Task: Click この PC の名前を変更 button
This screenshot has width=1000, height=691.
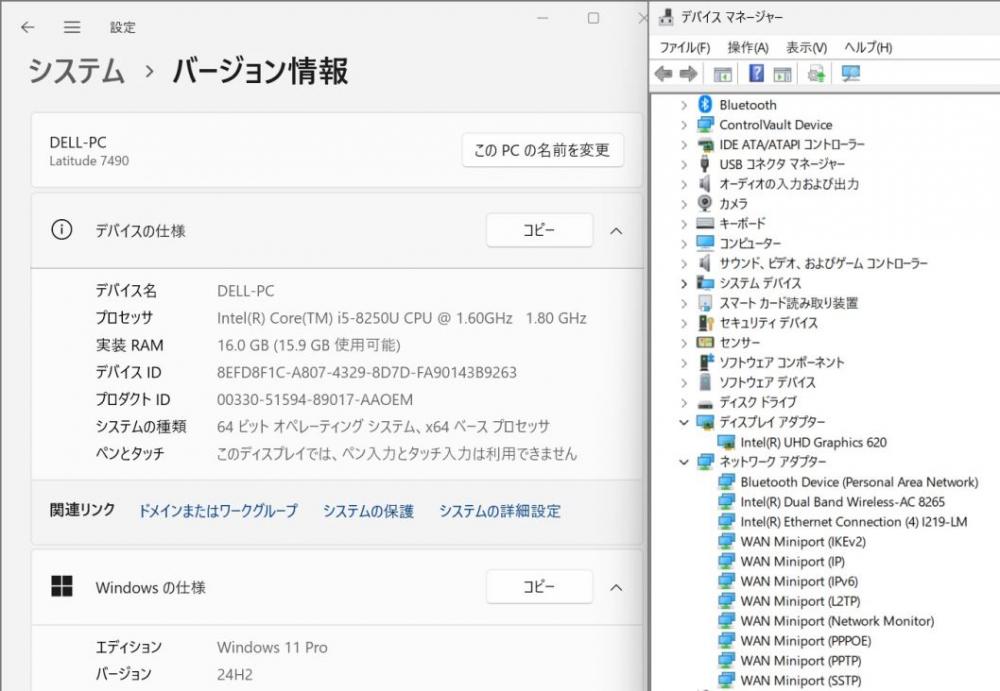Action: [542, 150]
